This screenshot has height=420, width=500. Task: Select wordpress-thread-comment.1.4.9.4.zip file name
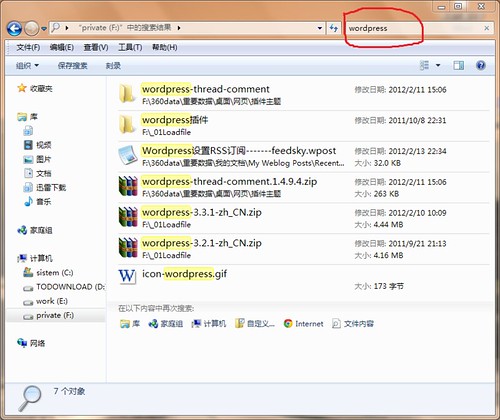click(x=229, y=181)
